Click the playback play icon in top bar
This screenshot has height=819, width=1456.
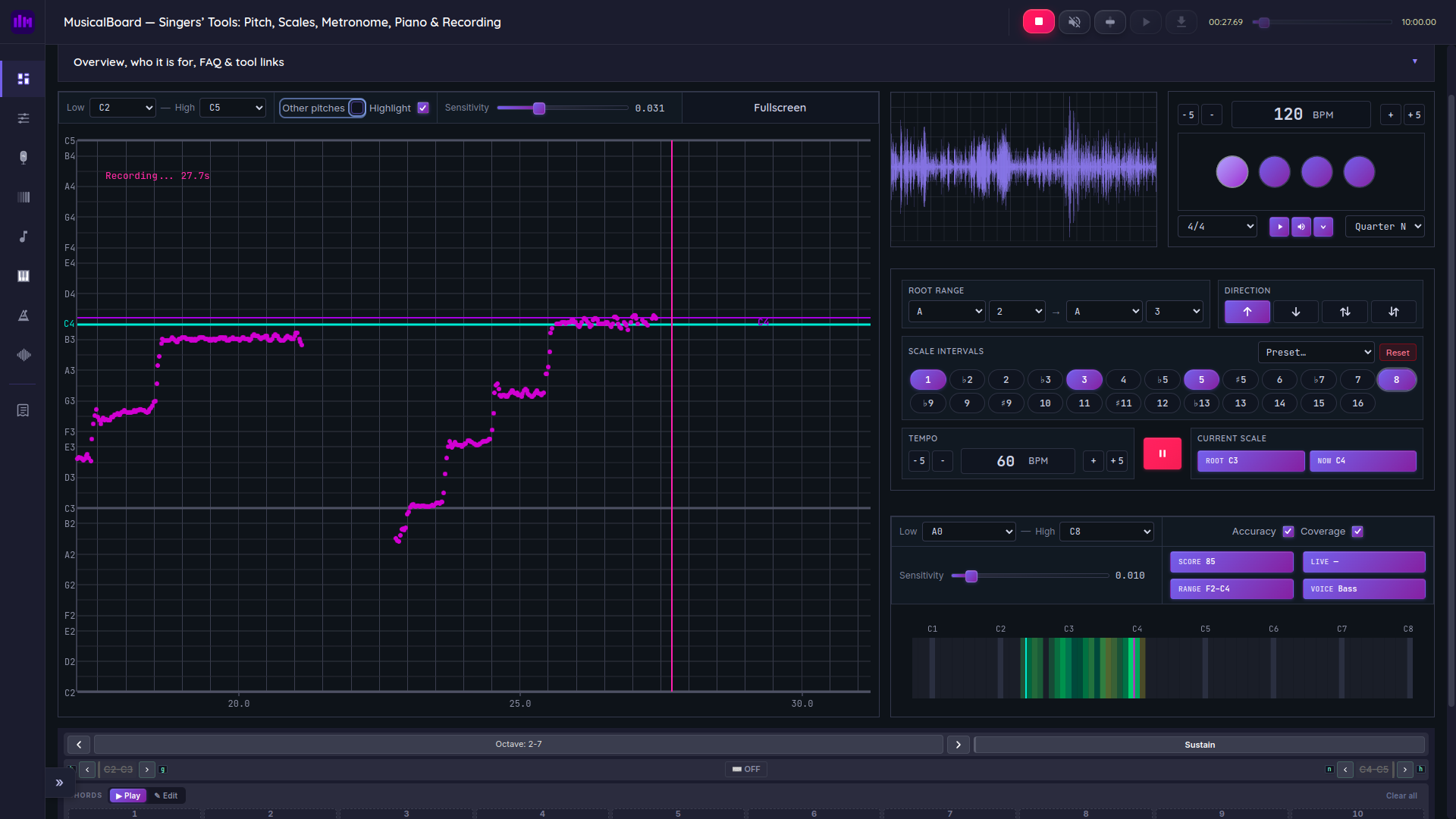coord(1146,22)
